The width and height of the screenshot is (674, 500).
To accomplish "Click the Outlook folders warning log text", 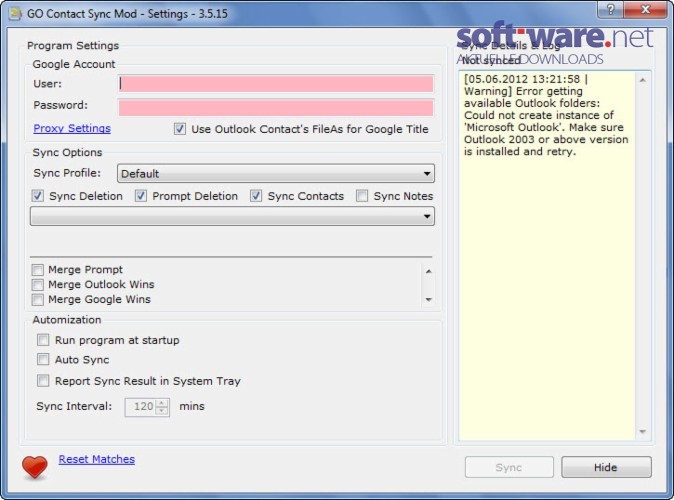I will click(x=546, y=115).
